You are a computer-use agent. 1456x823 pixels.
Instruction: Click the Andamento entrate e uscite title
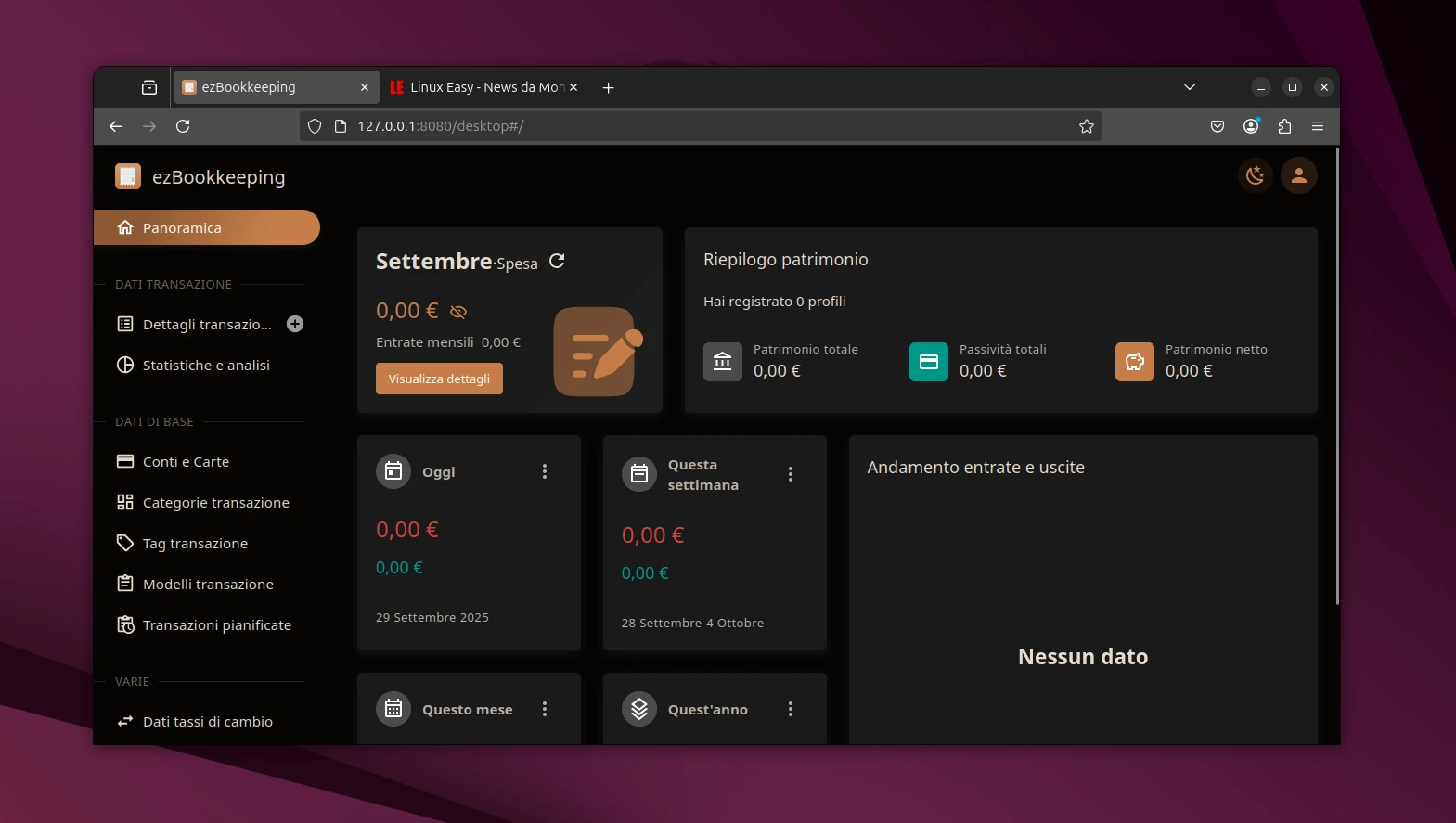(976, 468)
